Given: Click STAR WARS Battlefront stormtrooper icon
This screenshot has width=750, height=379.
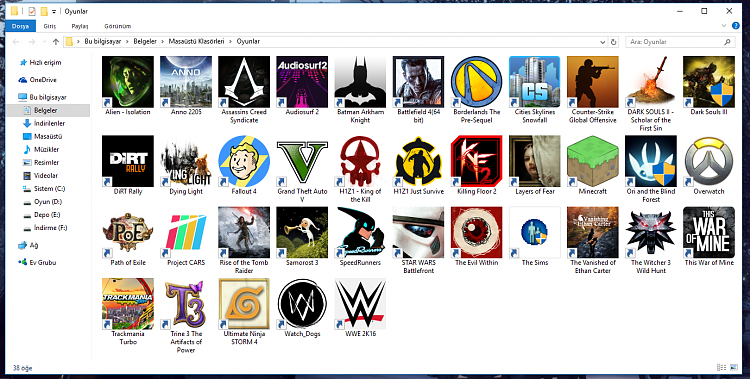Looking at the screenshot, I should tap(419, 233).
